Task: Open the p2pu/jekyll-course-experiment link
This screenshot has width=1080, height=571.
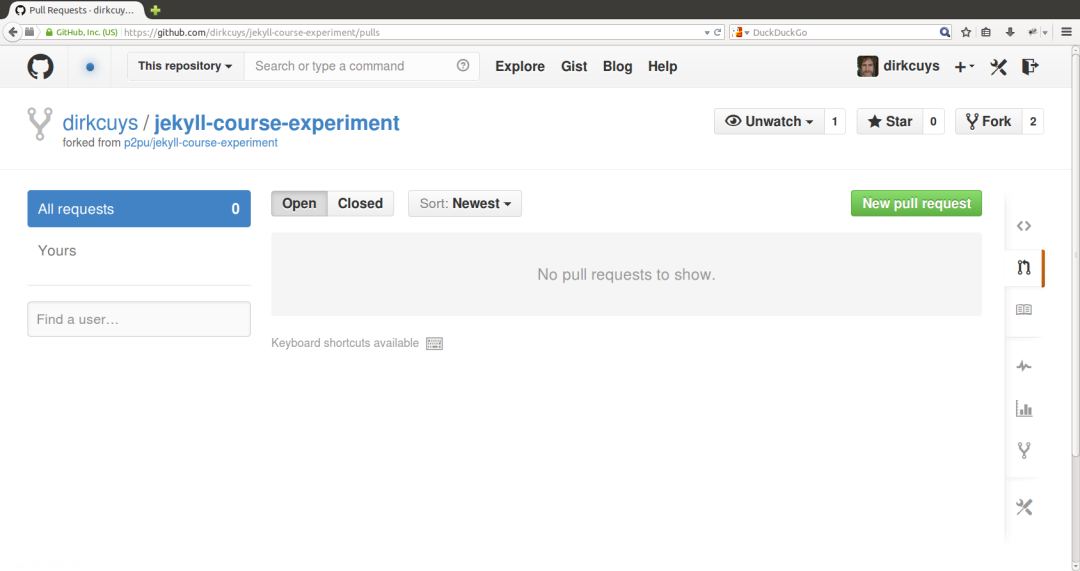Action: click(200, 143)
